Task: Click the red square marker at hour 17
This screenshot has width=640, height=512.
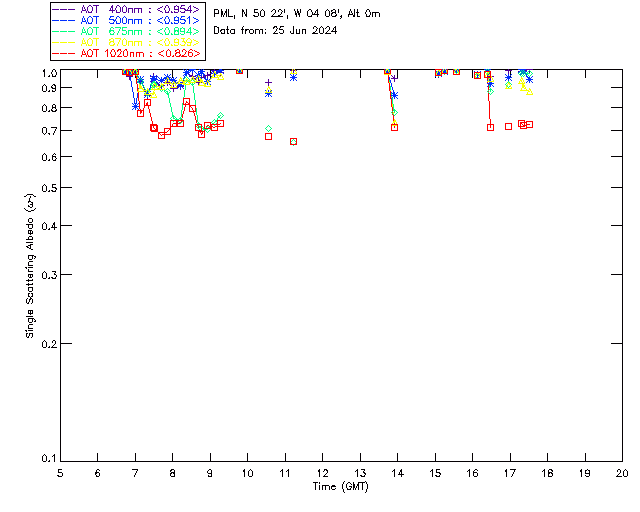Action: click(x=509, y=127)
